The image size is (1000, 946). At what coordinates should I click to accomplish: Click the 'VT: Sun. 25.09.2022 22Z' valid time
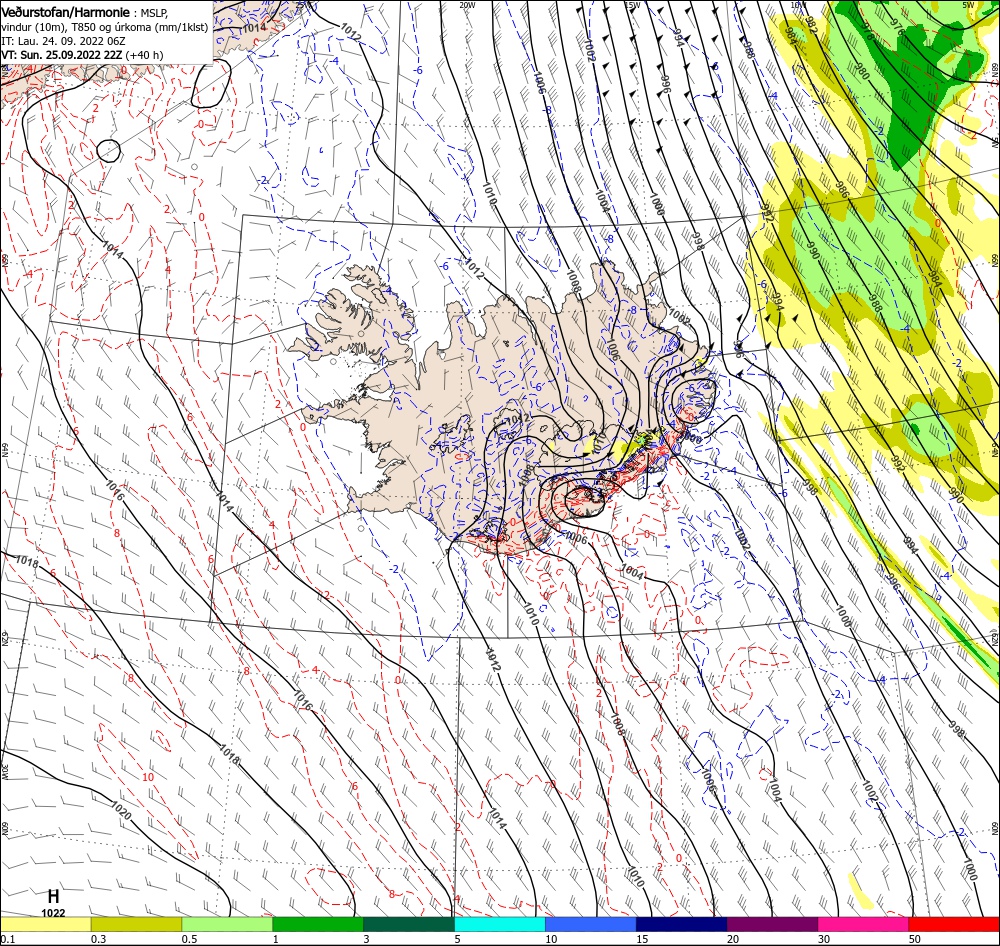61,55
